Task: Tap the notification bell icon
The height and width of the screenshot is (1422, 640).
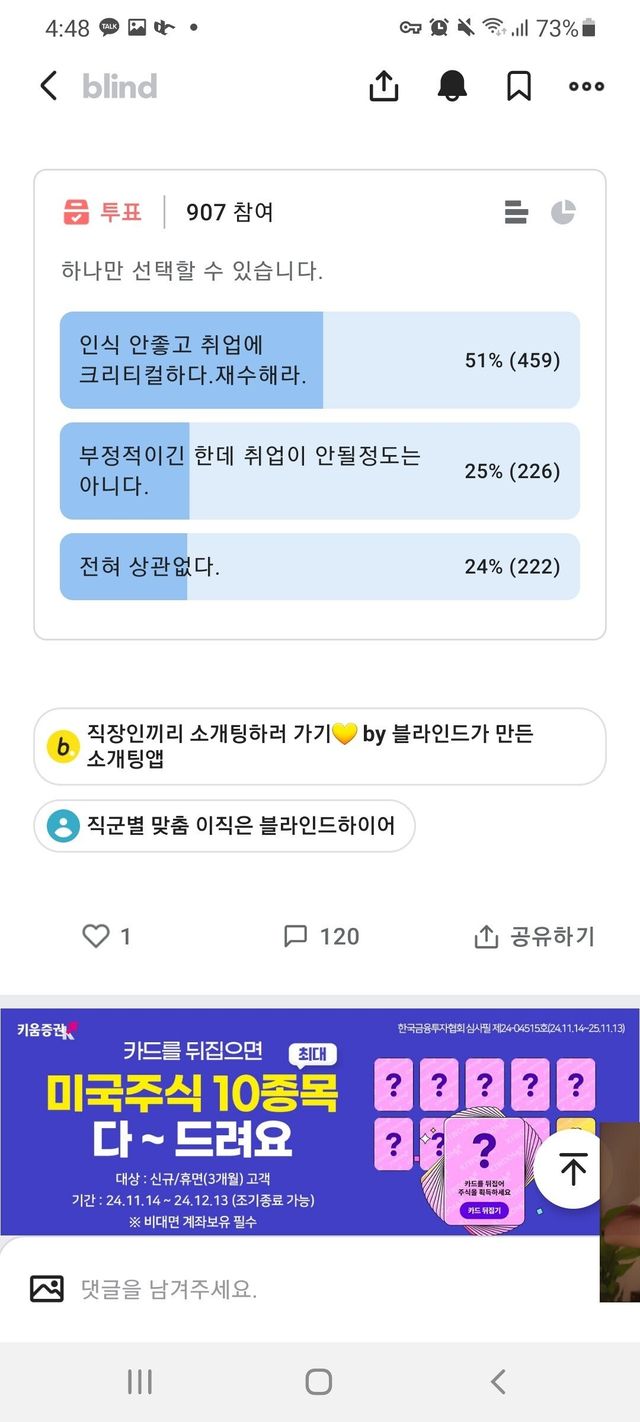Action: point(452,87)
